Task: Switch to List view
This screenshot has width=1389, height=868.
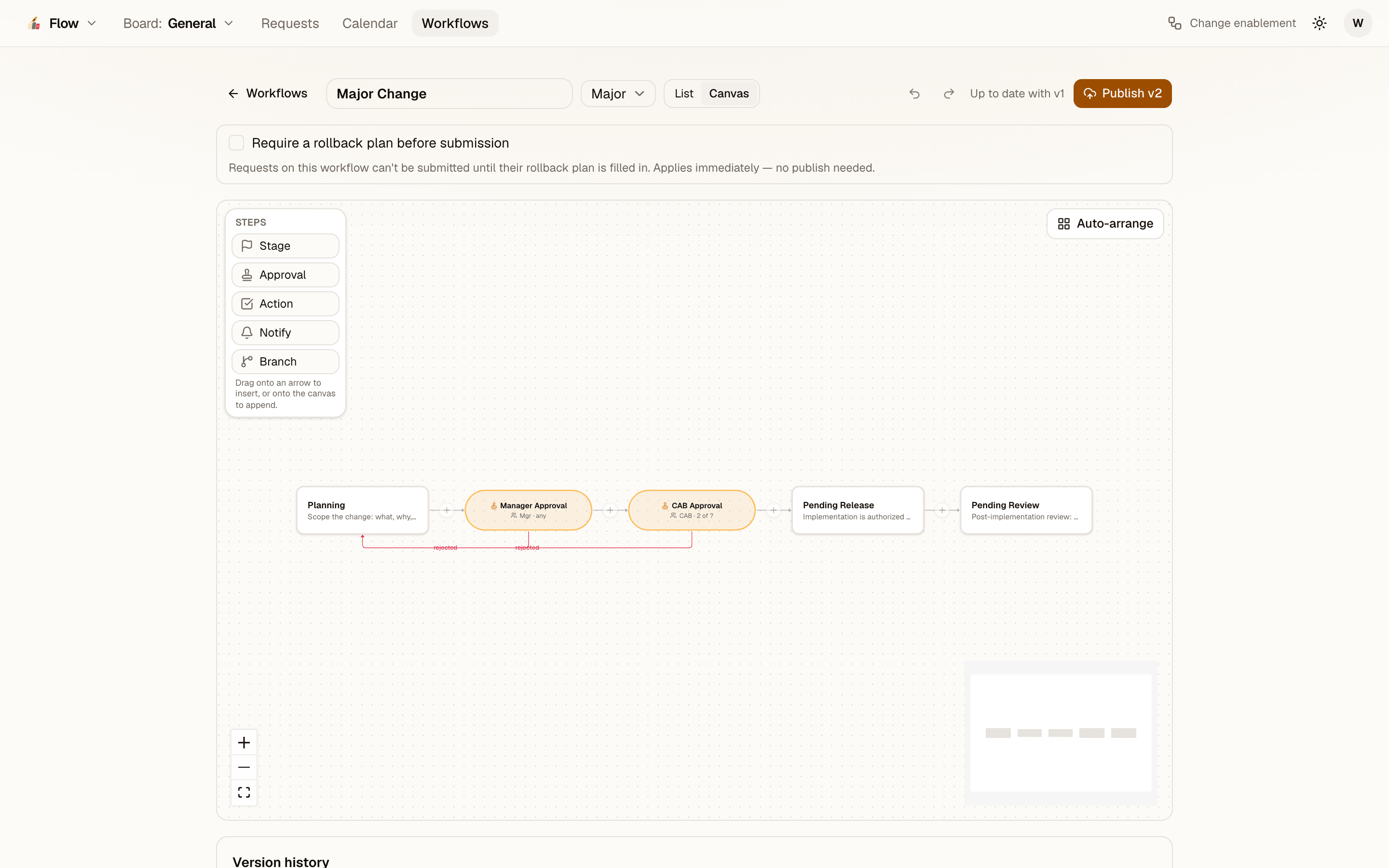Action: [x=683, y=94]
